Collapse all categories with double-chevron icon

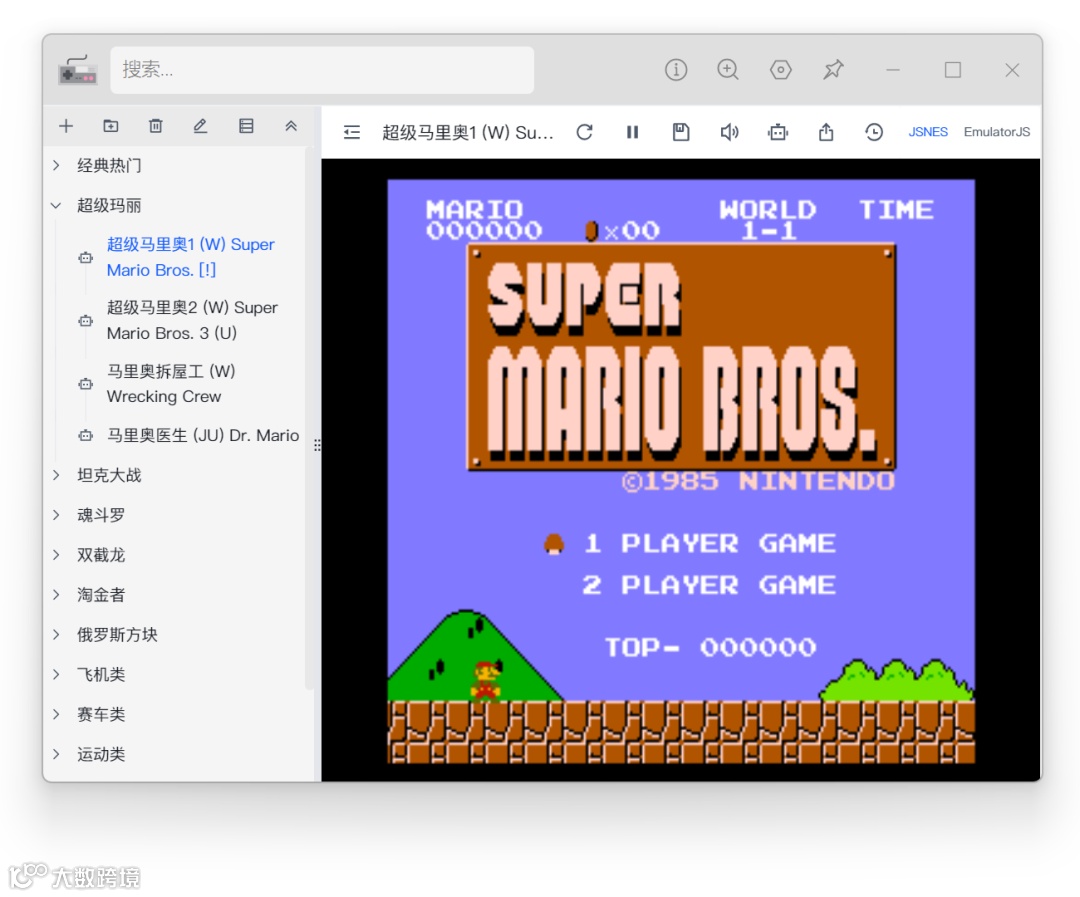tap(291, 126)
